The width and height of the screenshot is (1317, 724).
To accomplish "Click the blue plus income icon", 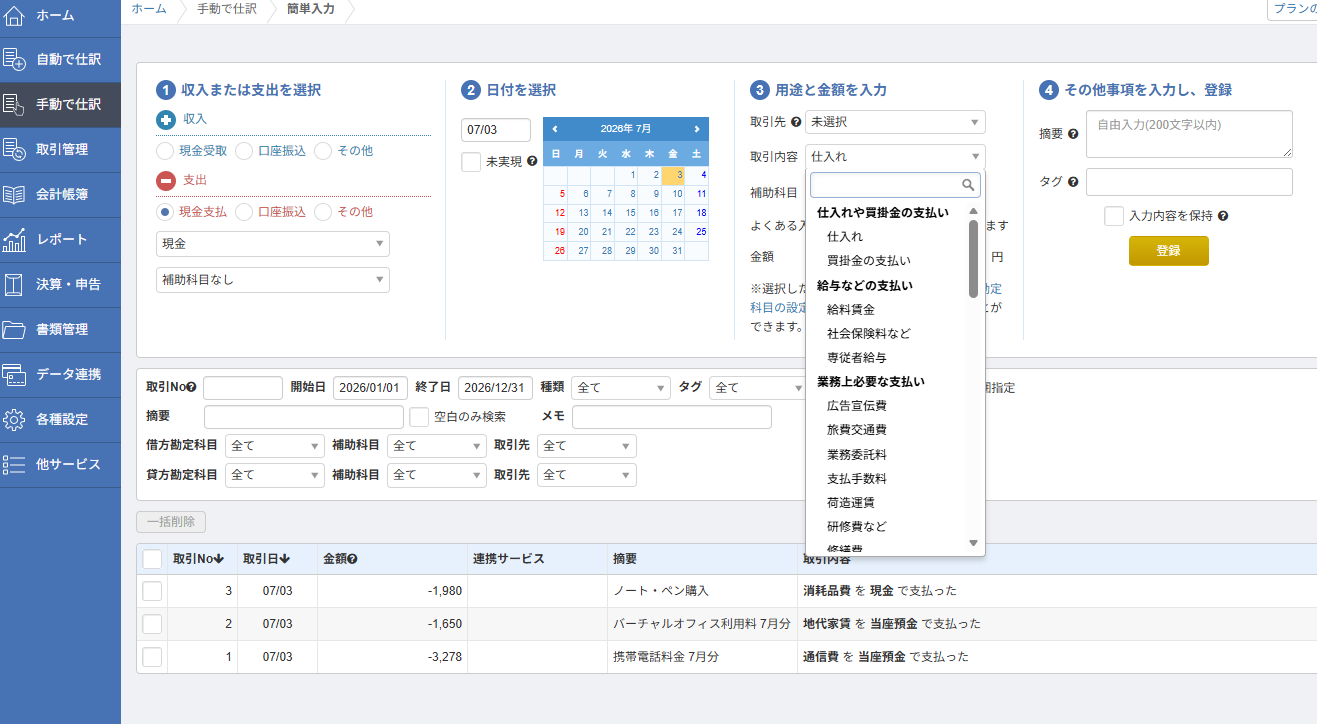I will tap(166, 119).
